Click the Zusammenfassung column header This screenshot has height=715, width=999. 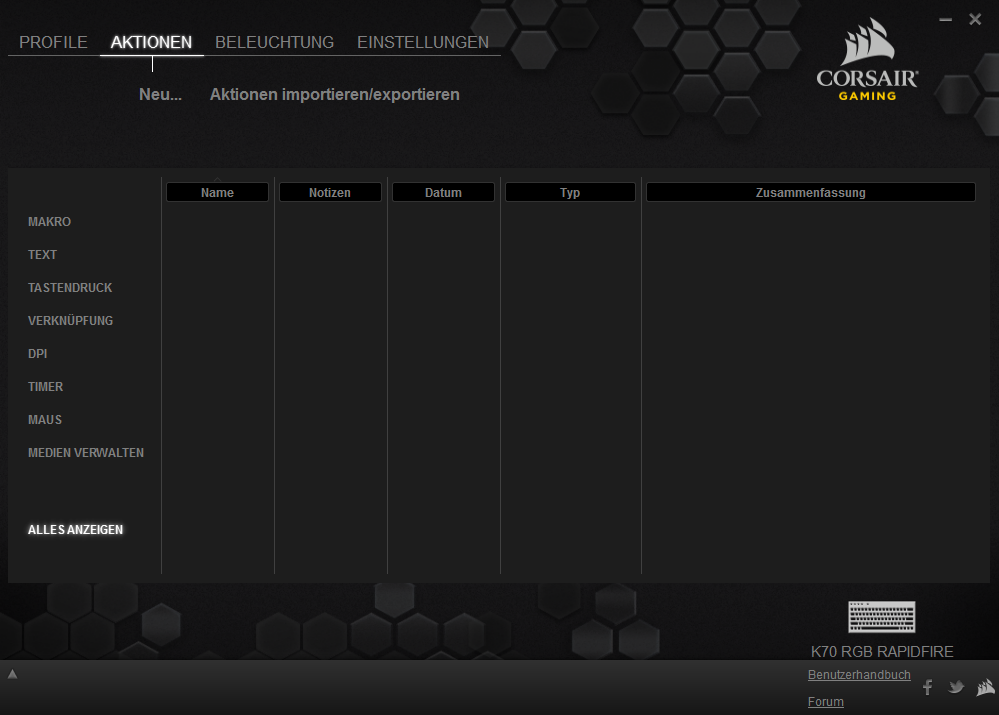(x=810, y=193)
